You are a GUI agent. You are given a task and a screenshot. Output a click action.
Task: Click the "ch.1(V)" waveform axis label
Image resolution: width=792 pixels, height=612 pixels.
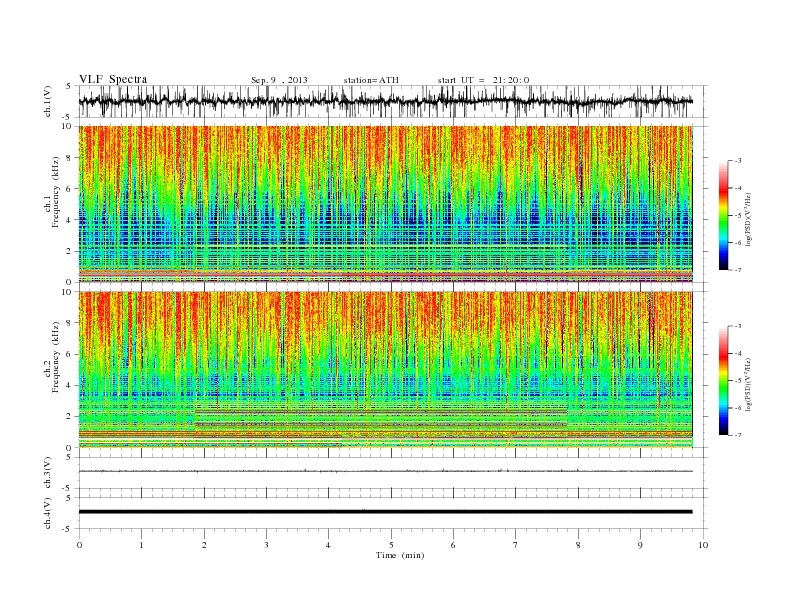pyautogui.click(x=48, y=102)
